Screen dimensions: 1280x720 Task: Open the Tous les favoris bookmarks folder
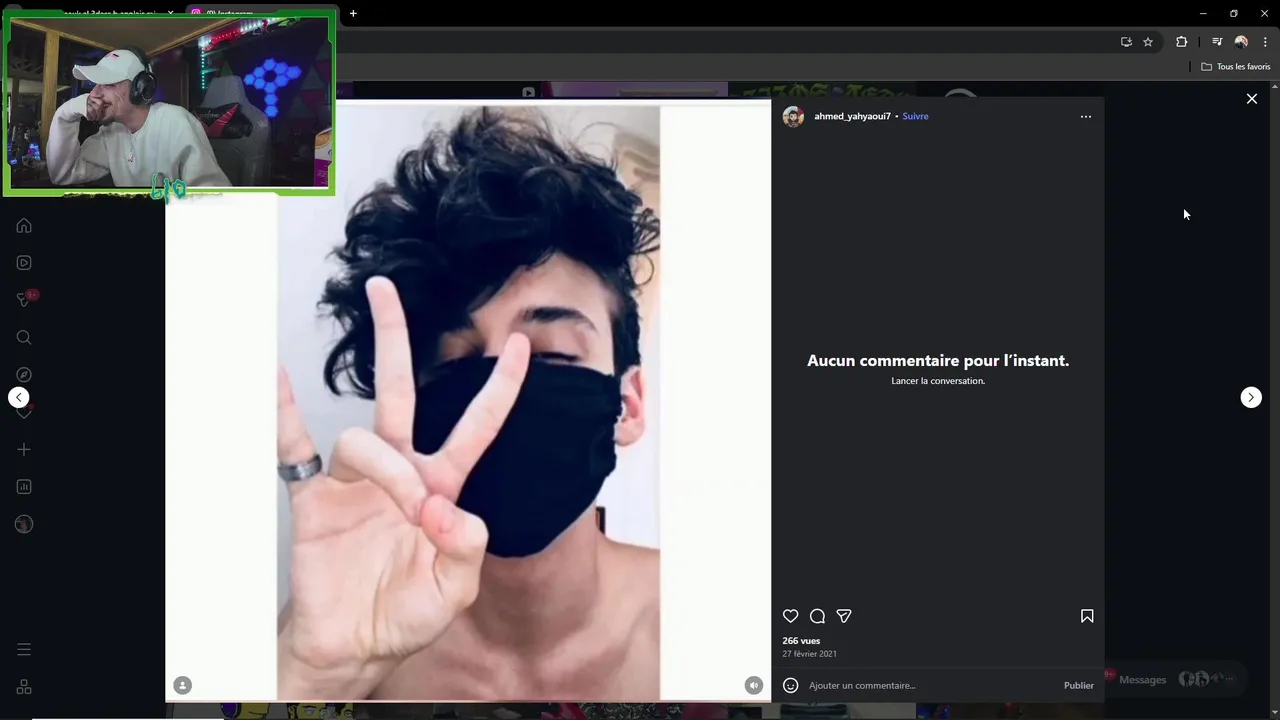(x=1236, y=67)
